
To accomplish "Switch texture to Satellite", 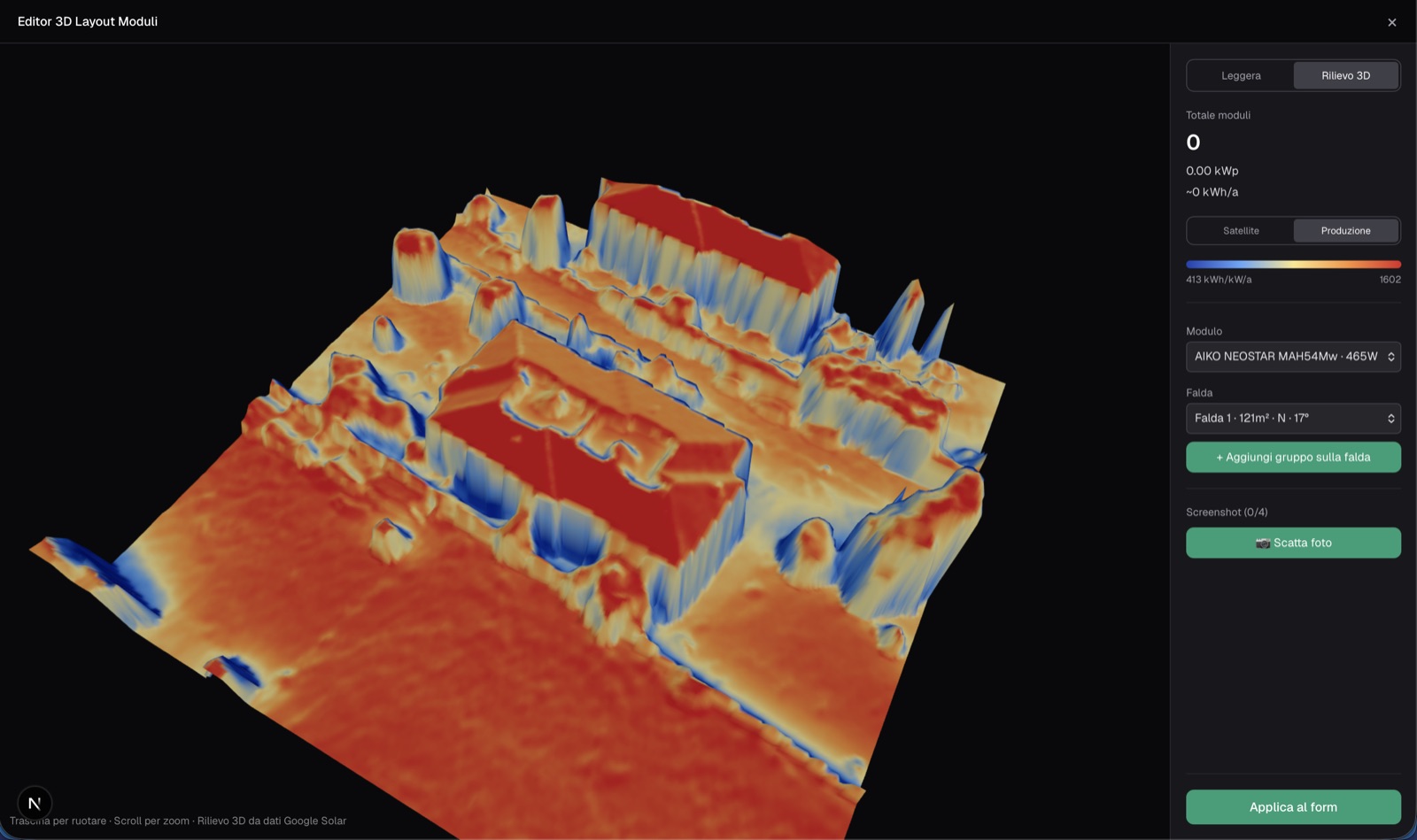I will [1240, 230].
